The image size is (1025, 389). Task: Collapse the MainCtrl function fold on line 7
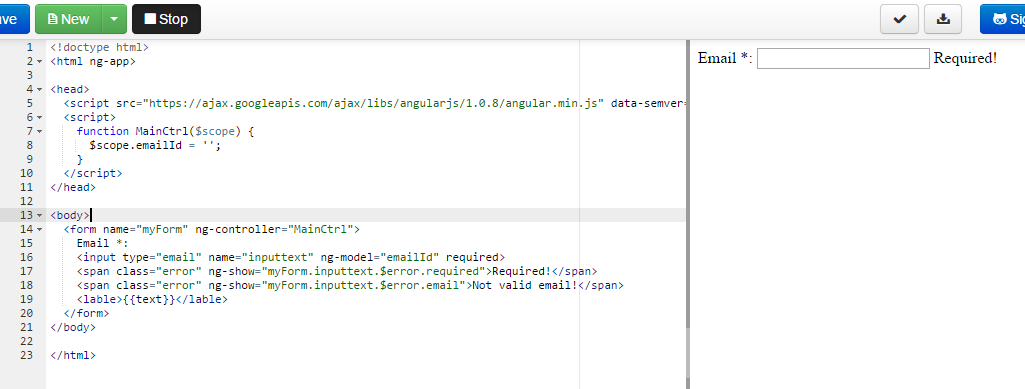tap(39, 131)
